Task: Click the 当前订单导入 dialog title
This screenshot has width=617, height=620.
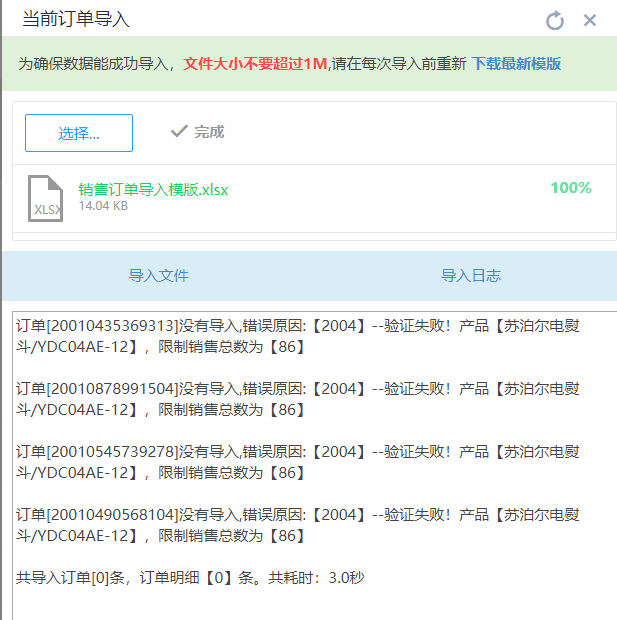Action: click(76, 20)
